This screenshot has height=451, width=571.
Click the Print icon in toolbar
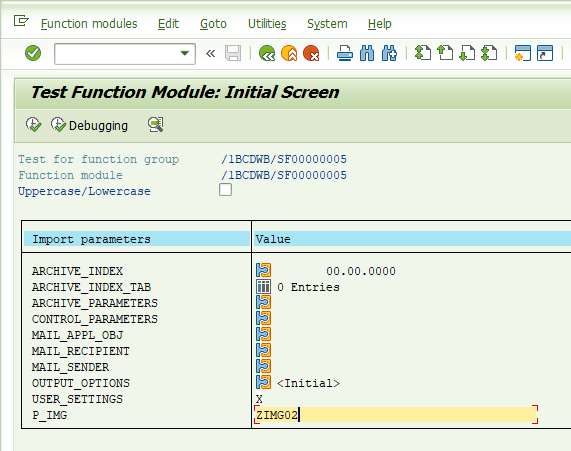[x=344, y=53]
